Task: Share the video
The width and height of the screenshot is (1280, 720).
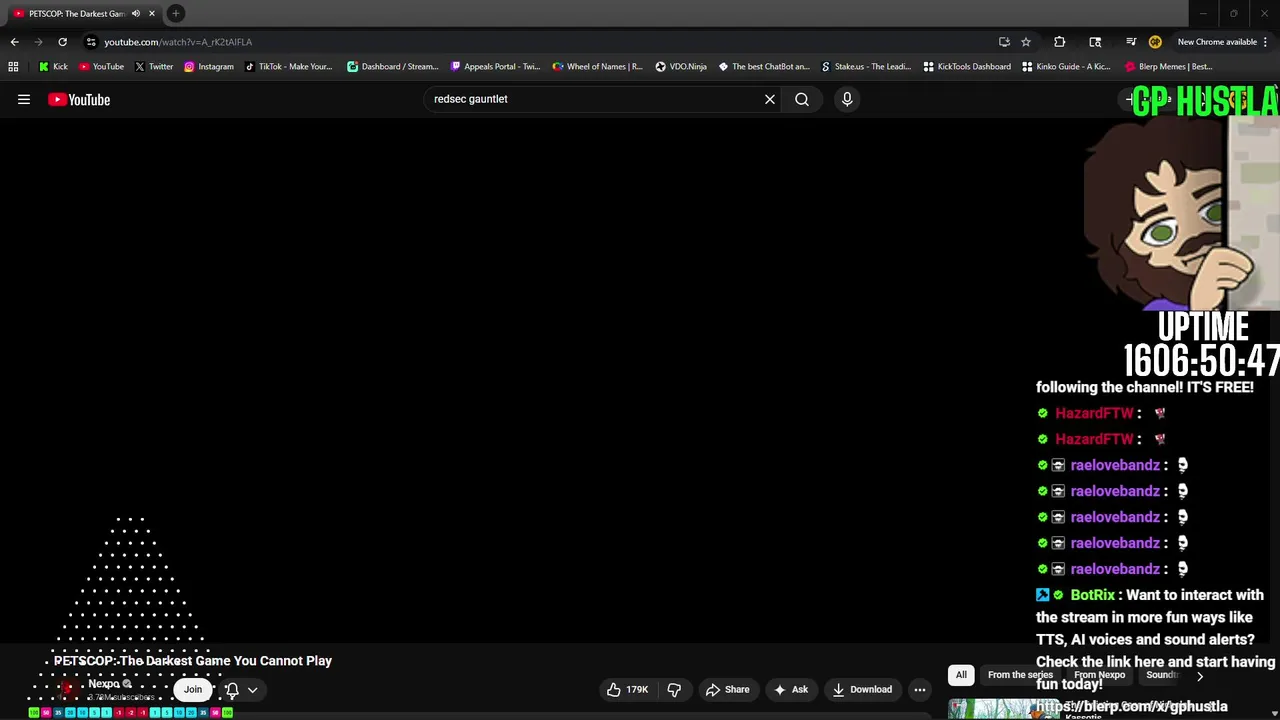Action: coord(727,689)
